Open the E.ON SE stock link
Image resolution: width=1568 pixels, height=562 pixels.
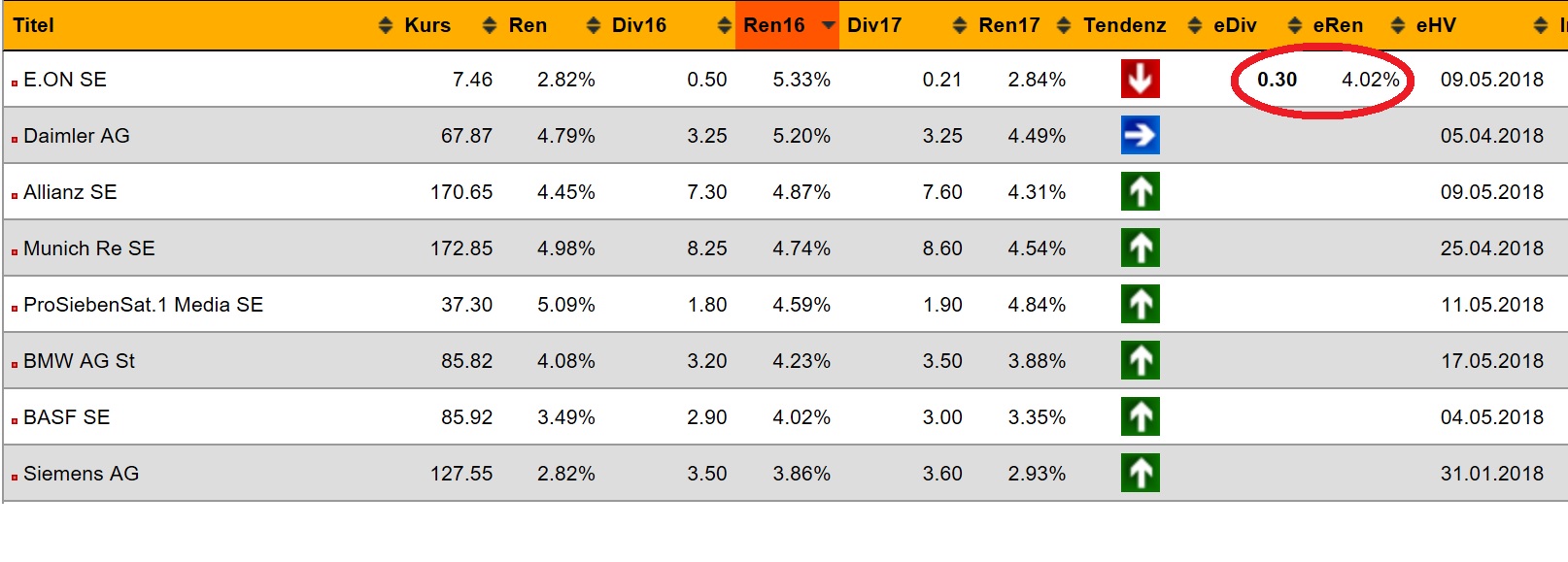pos(65,80)
